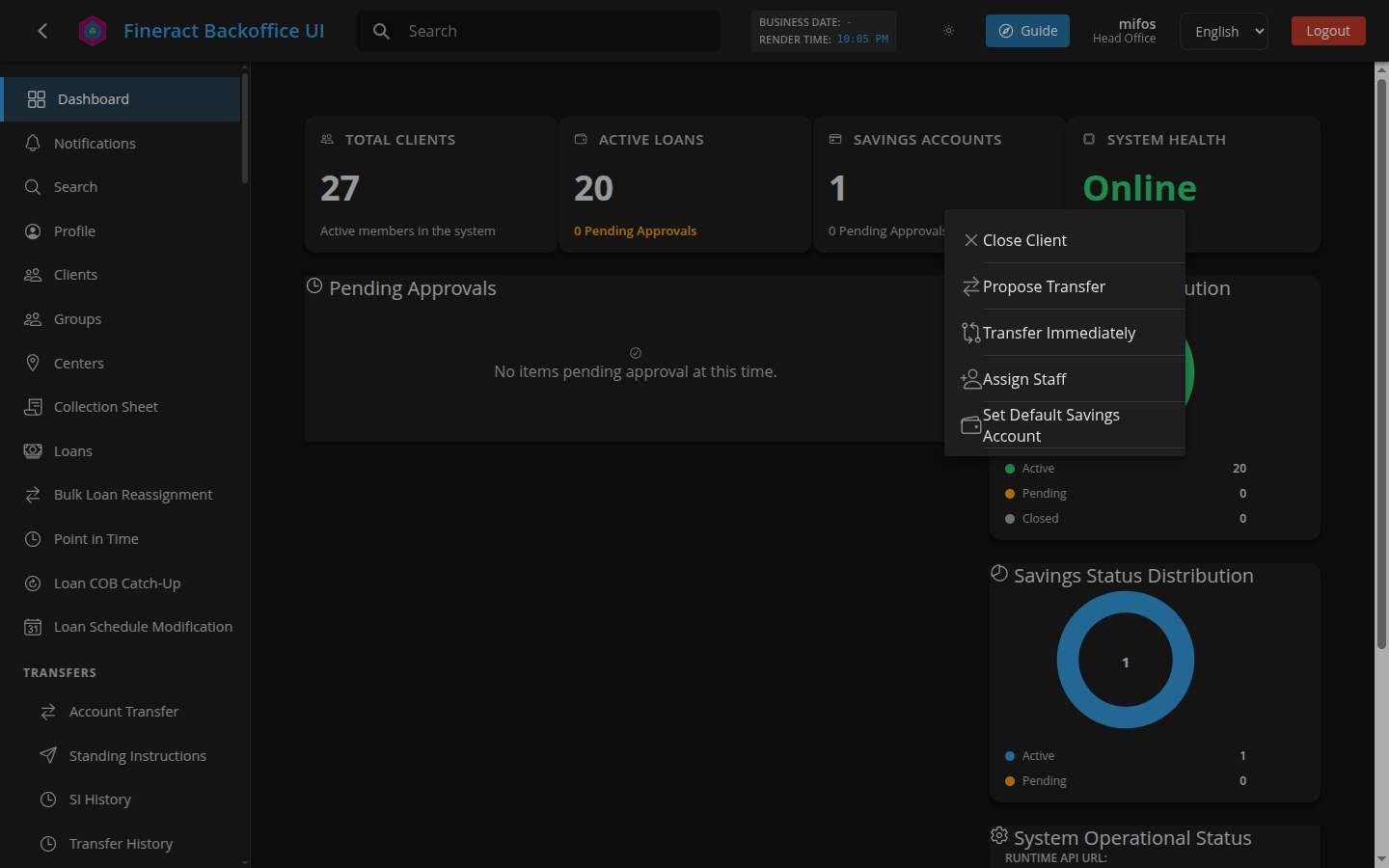Click the Assign Staff person-plus icon
This screenshot has width=1389, height=868.
pos(970,379)
